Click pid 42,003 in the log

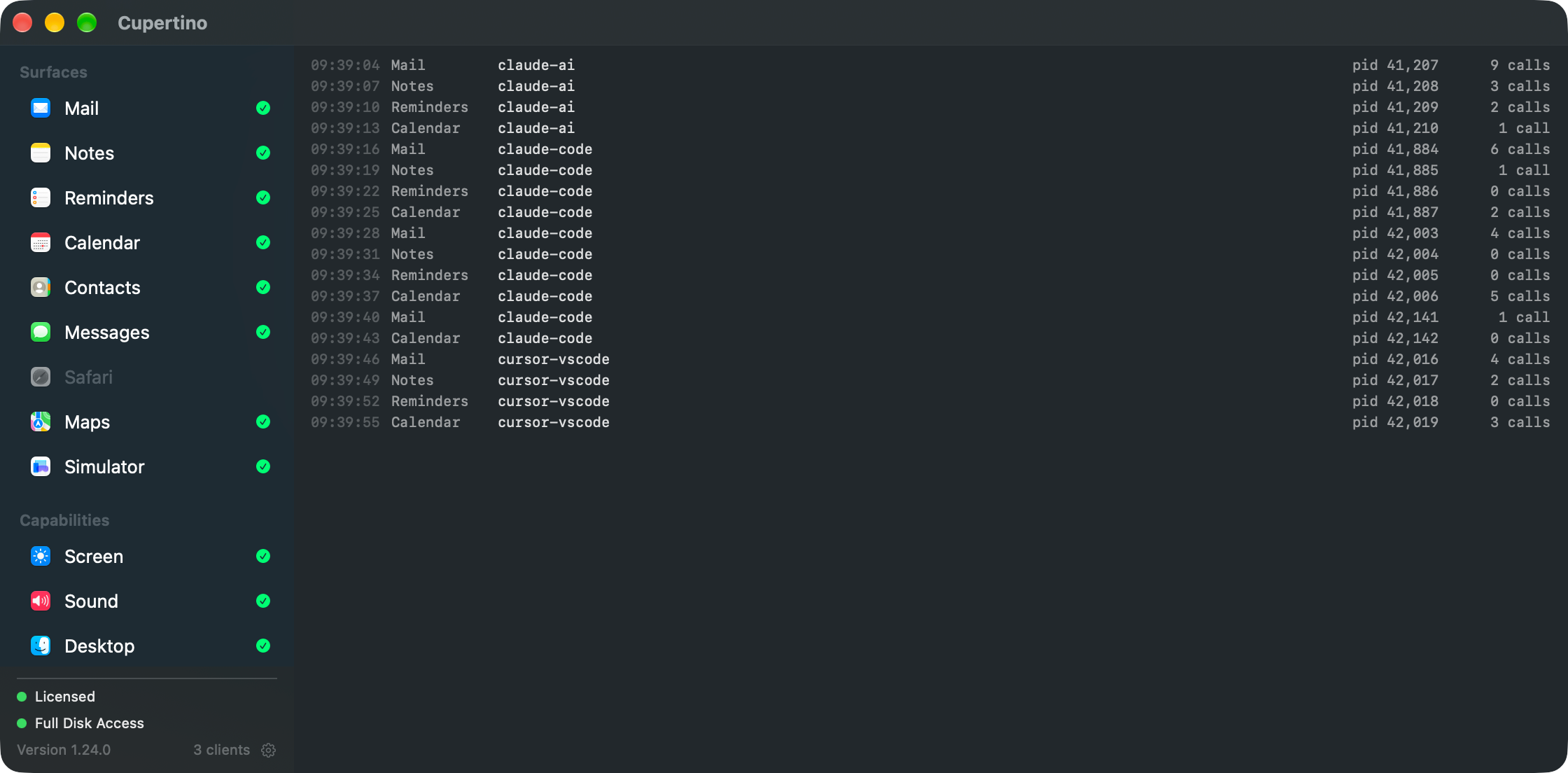tap(1395, 233)
